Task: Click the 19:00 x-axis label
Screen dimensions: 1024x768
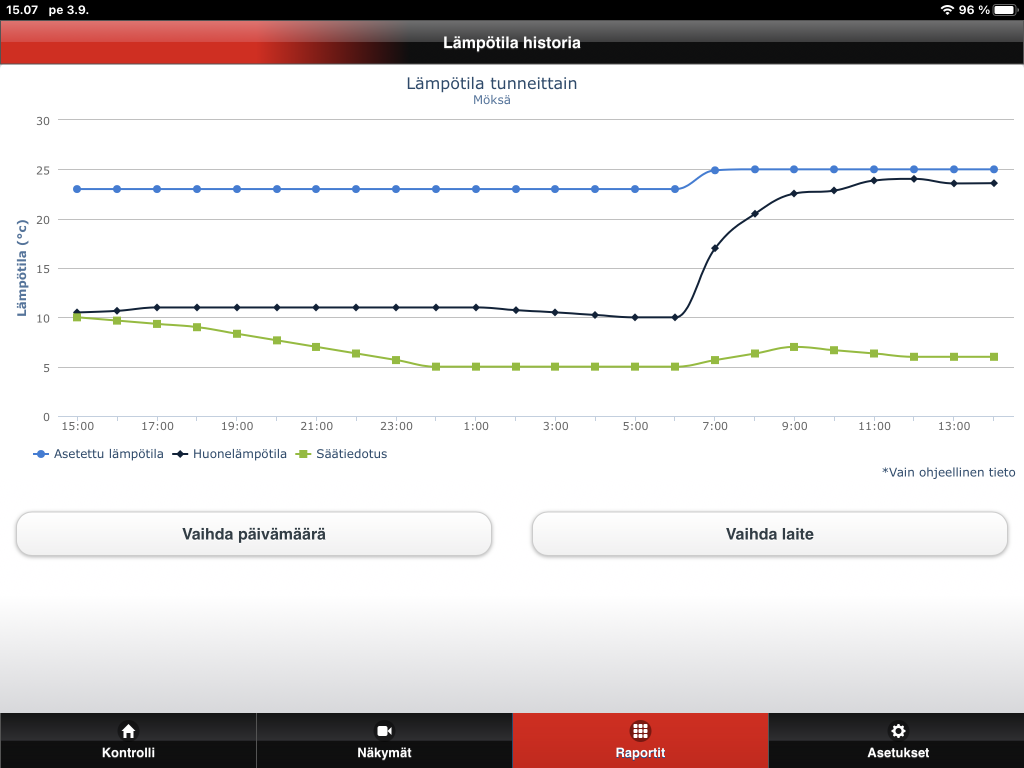Action: (237, 426)
